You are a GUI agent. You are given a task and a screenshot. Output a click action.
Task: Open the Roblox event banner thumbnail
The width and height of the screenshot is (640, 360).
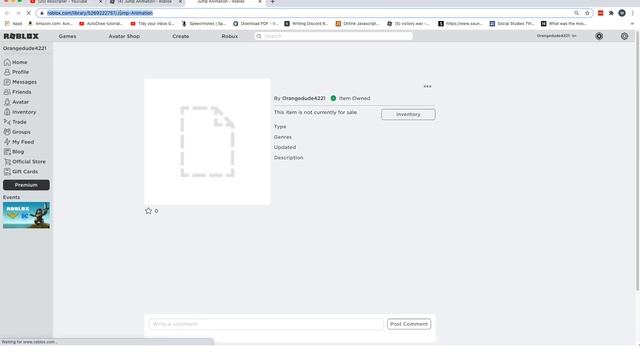pyautogui.click(x=26, y=215)
